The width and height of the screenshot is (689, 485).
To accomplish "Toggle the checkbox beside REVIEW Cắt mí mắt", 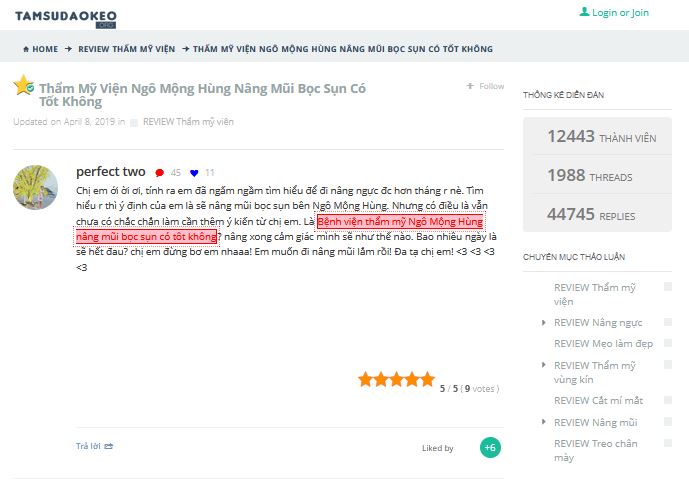I will [x=668, y=400].
